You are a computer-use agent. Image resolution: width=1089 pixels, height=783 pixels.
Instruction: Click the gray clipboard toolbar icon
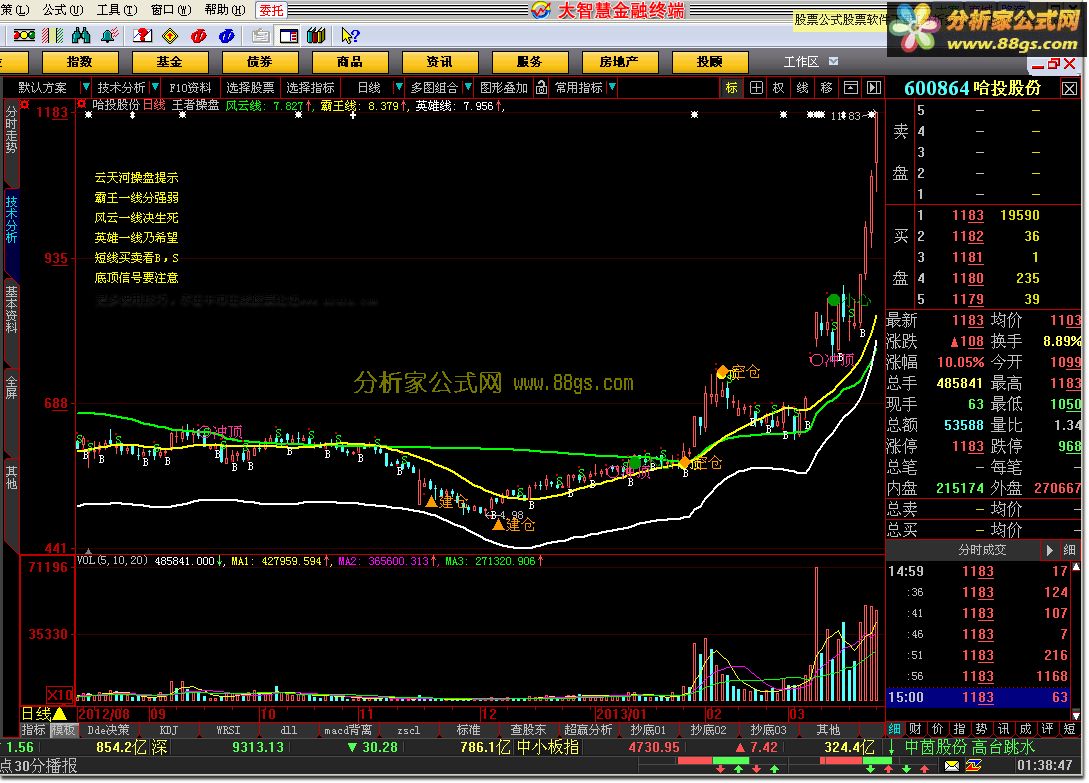point(260,35)
